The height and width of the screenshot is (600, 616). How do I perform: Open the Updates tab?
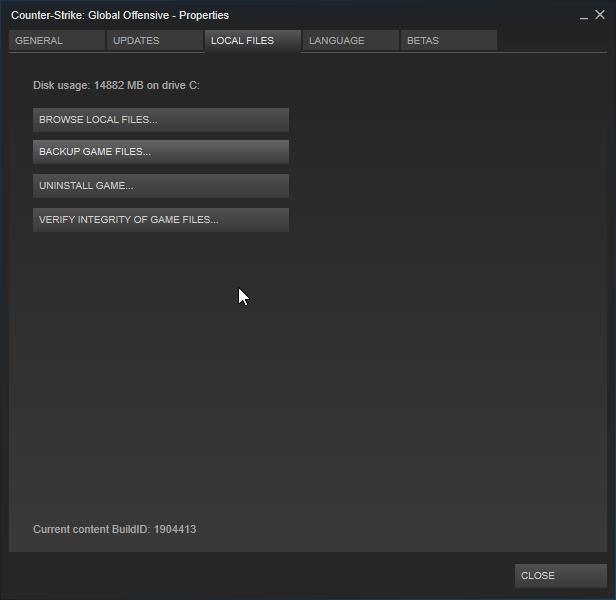pyautogui.click(x=155, y=40)
